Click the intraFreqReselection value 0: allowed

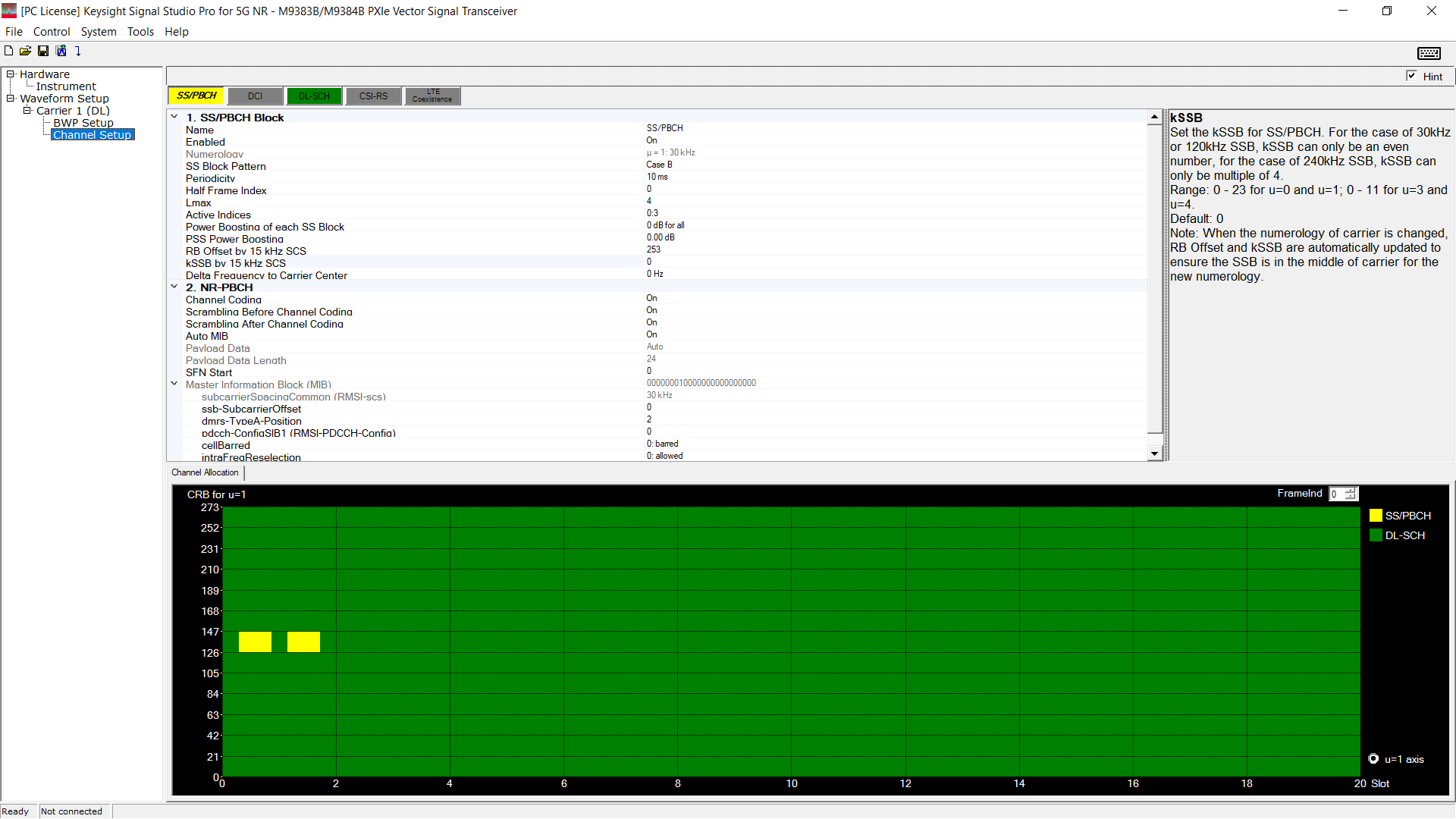(x=664, y=456)
